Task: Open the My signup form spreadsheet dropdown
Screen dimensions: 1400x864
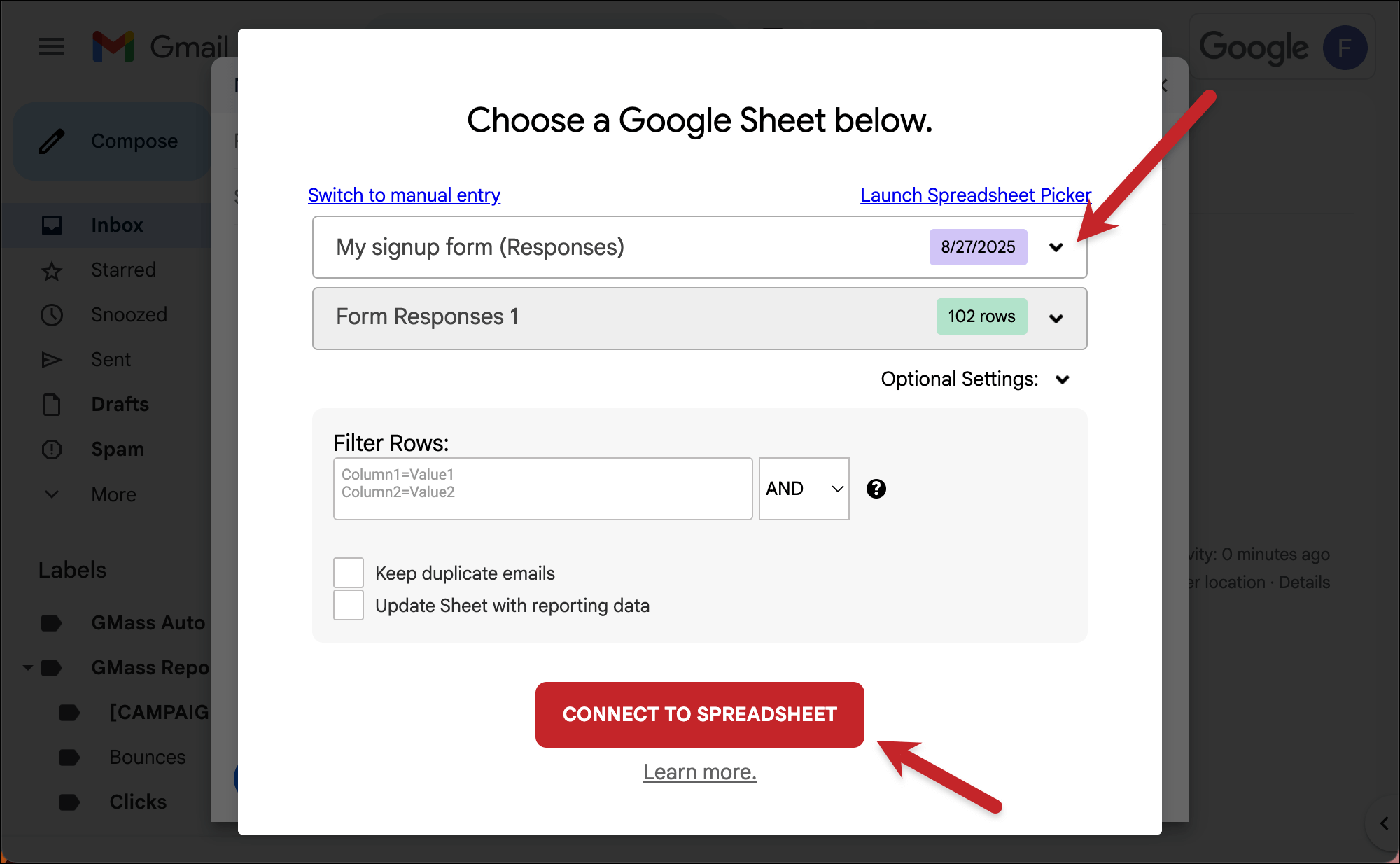Action: (x=1057, y=247)
